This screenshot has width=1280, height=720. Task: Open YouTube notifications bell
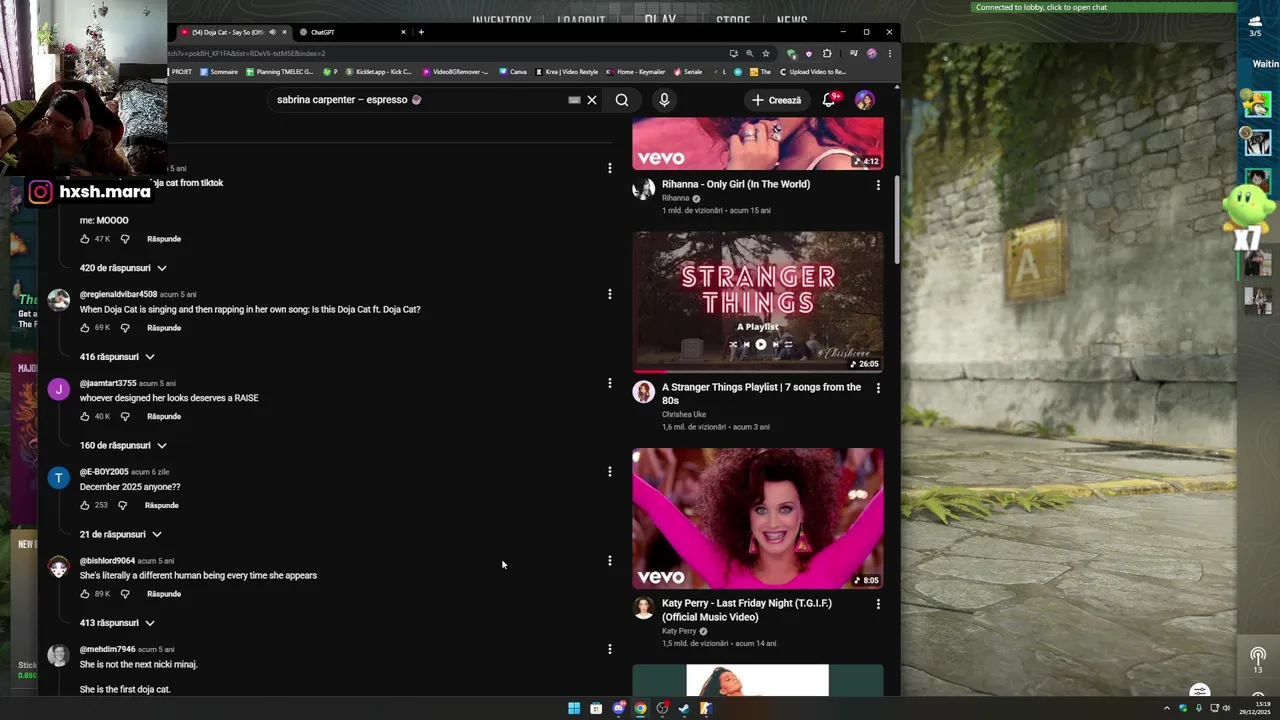pos(829,100)
